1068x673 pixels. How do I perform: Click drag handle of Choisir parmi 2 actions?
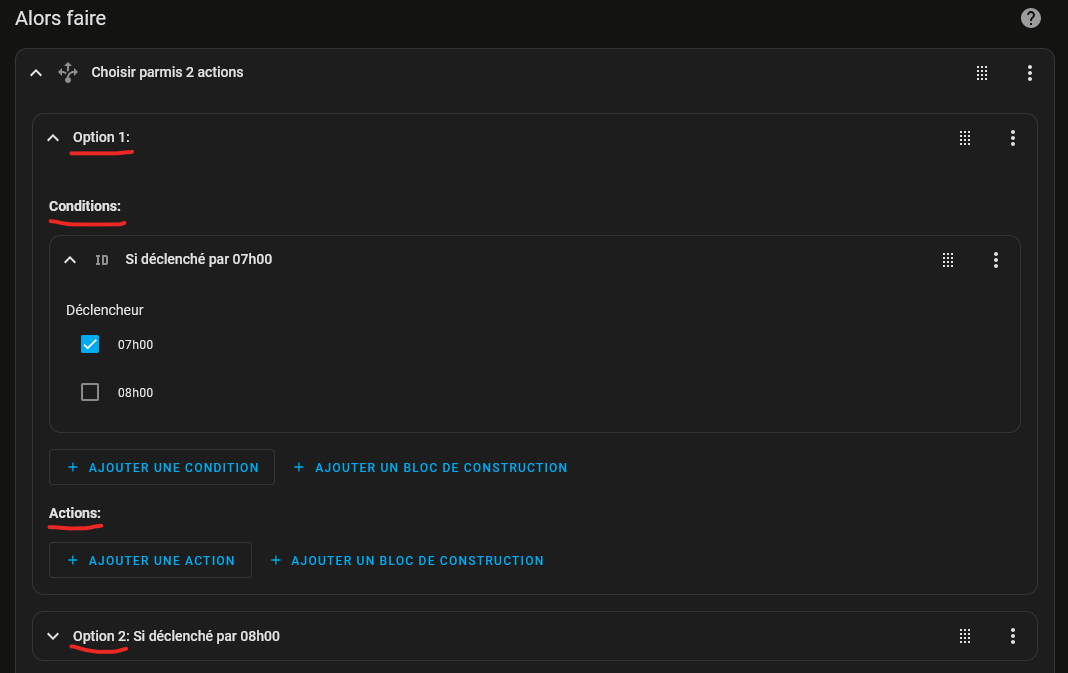(982, 73)
